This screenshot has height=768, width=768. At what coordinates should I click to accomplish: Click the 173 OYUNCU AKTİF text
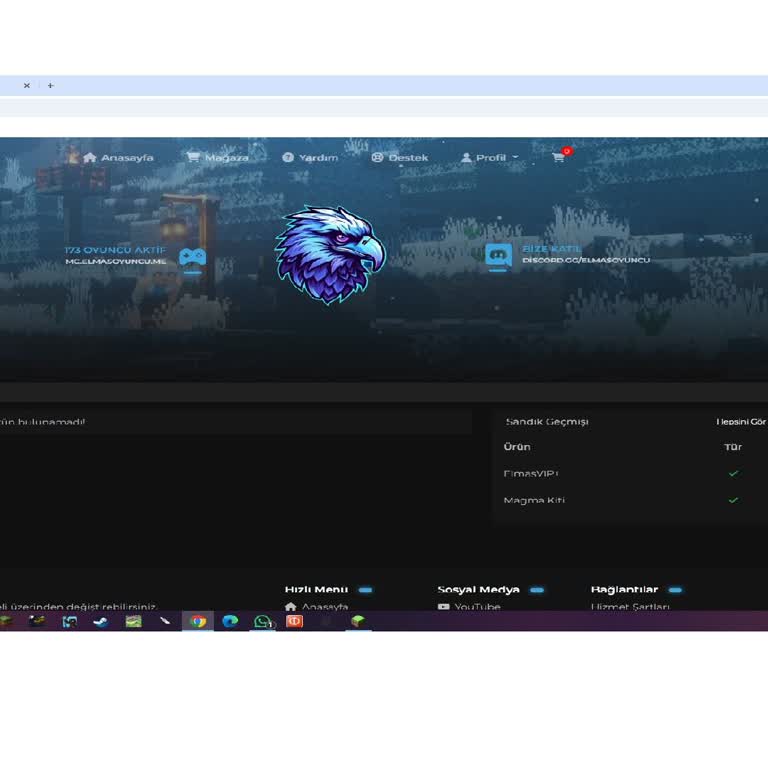(x=116, y=250)
